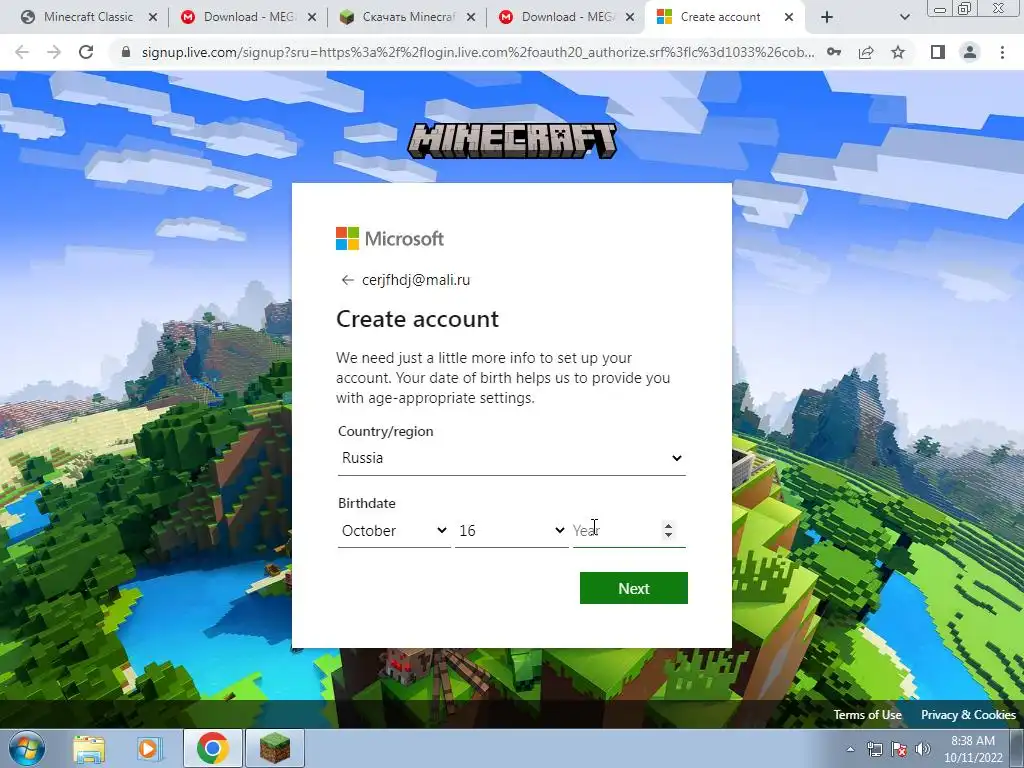
Task: Open the tab search chevron
Action: pos(904,17)
